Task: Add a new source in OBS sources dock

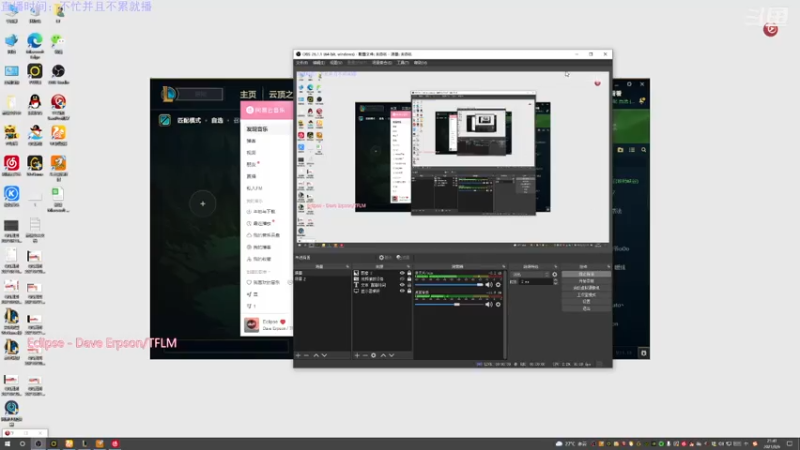Action: tap(357, 355)
